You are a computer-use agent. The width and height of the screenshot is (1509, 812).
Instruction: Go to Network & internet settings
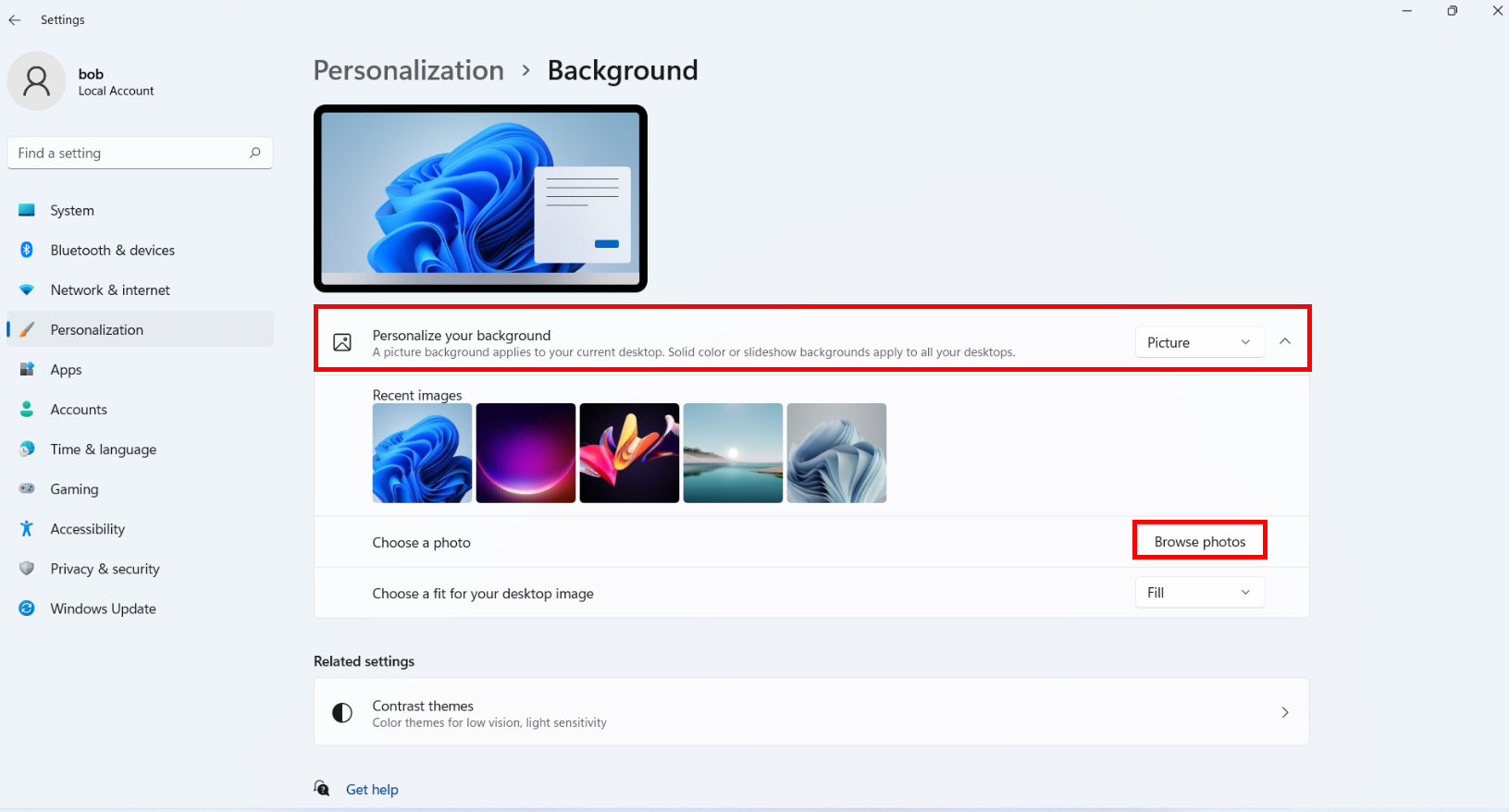point(141,289)
